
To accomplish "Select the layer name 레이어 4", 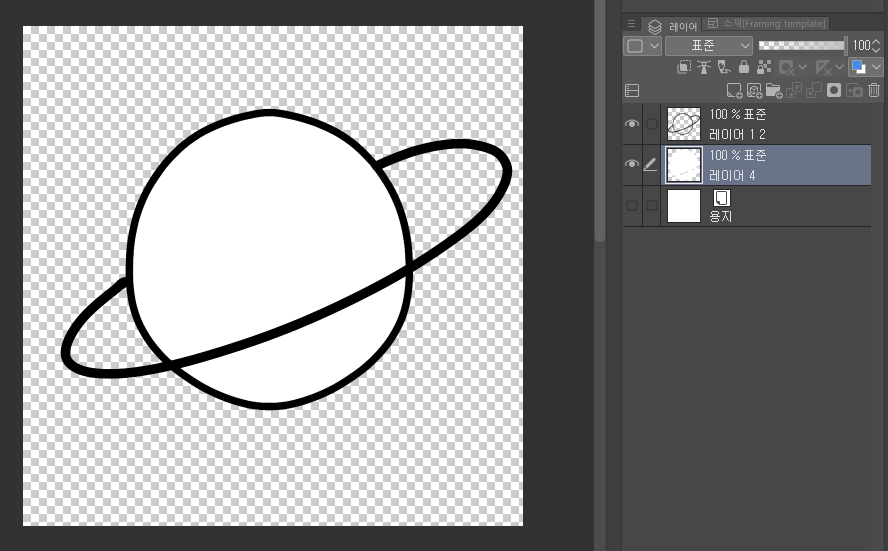I will click(x=732, y=176).
